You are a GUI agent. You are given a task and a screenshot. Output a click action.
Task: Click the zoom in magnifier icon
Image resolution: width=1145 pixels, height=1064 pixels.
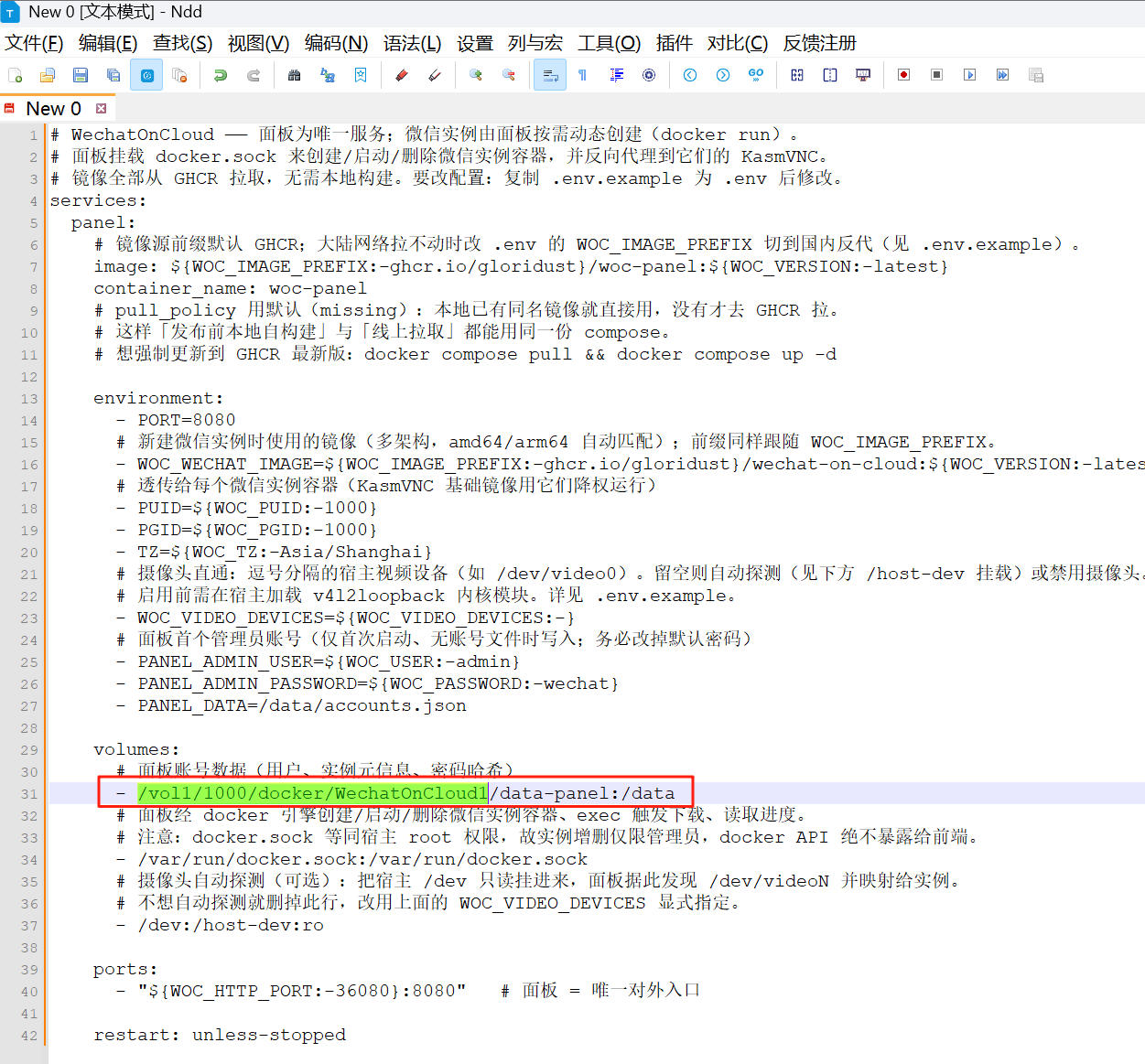476,75
